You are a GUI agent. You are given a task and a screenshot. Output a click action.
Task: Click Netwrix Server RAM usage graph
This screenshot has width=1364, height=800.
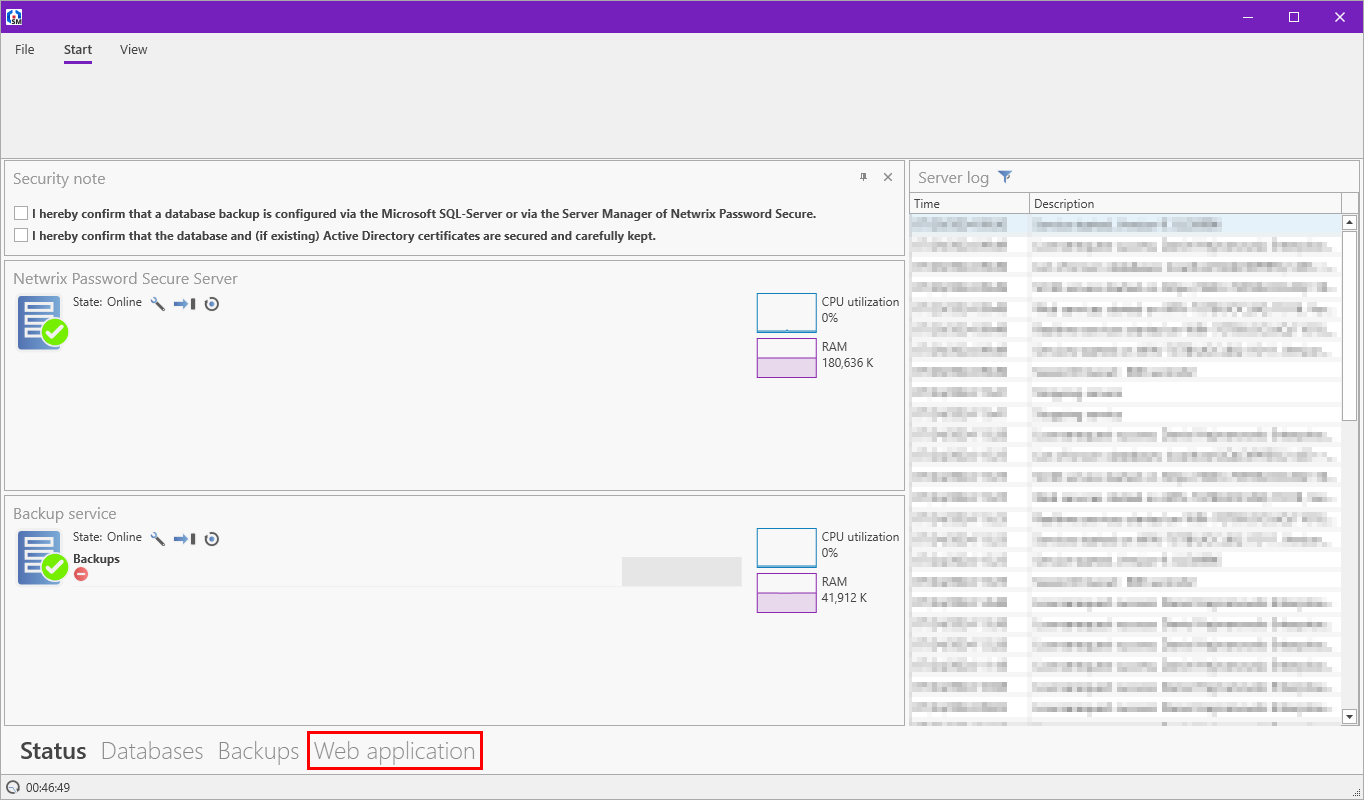[787, 358]
